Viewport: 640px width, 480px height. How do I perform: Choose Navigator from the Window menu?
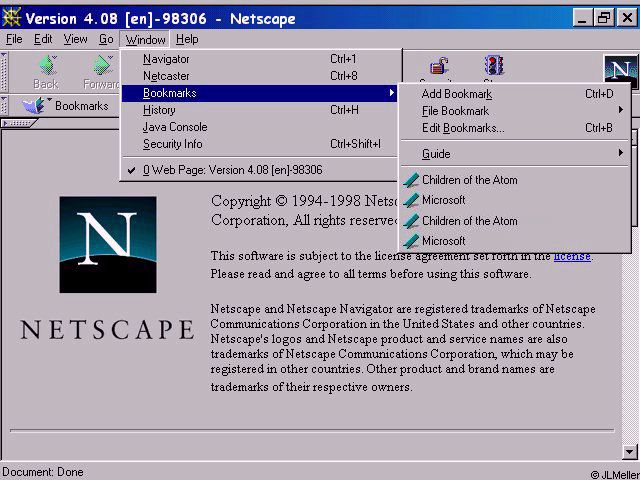pyautogui.click(x=260, y=59)
